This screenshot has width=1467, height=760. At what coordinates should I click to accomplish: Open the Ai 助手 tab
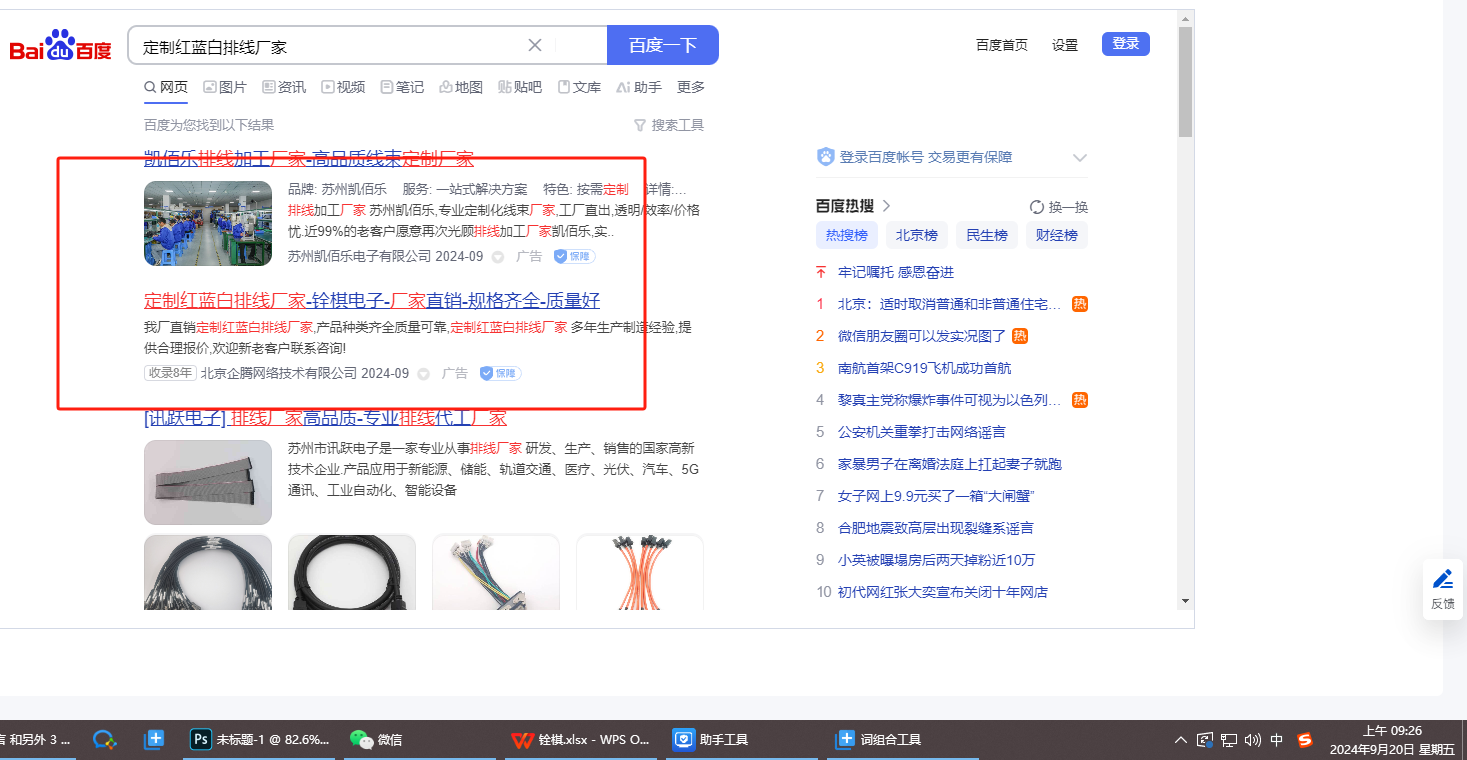pos(639,87)
